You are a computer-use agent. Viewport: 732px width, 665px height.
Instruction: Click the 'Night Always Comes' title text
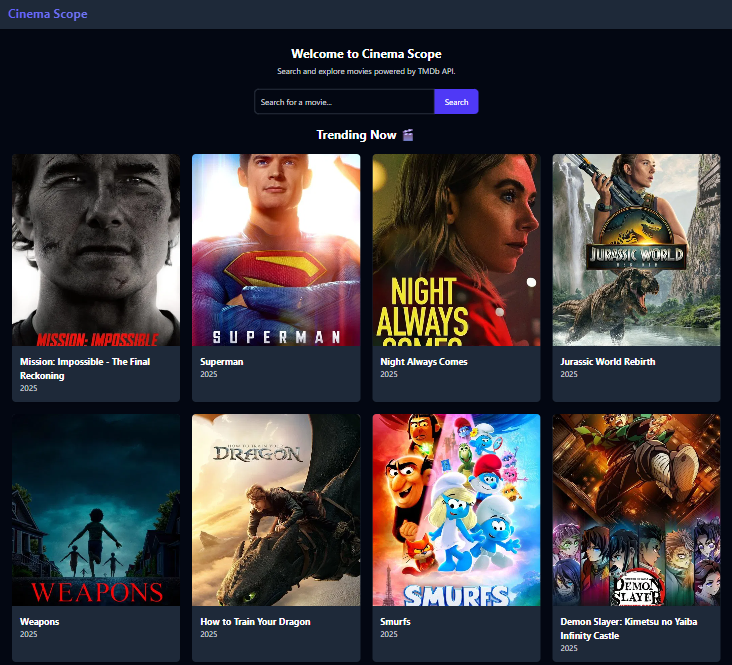point(423,361)
